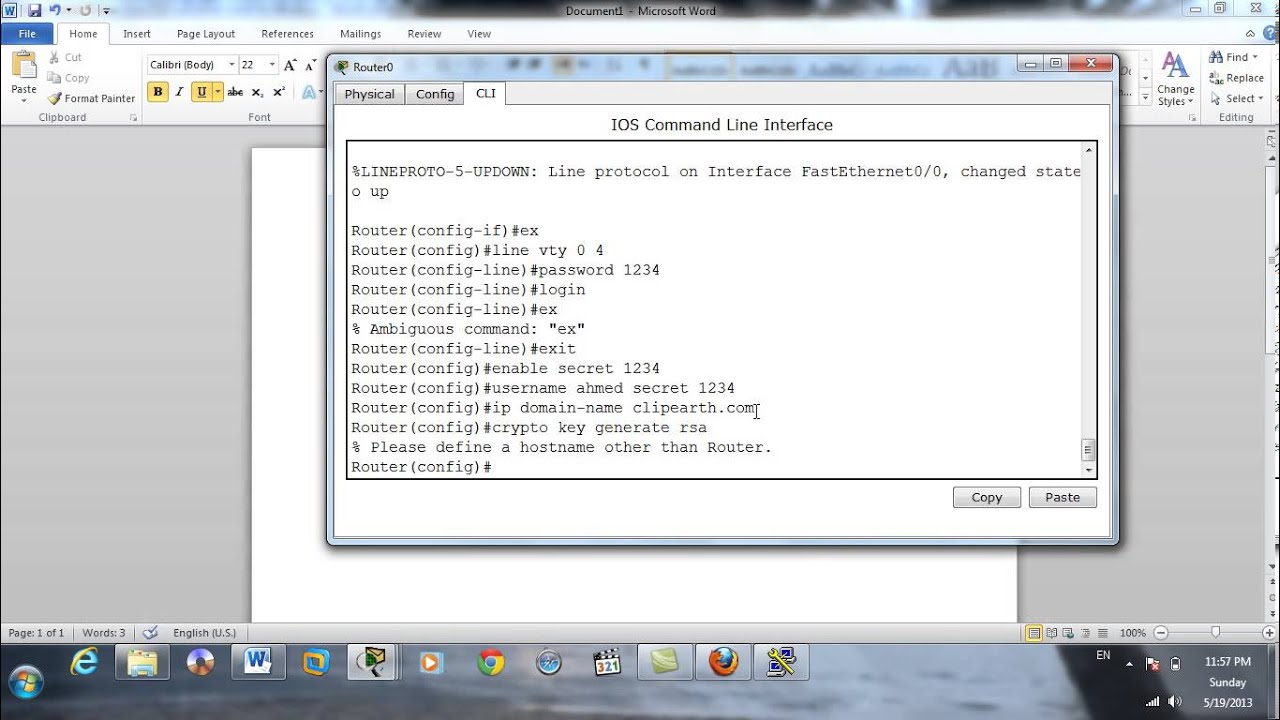Select Web Layout view icon
The width and height of the screenshot is (1280, 720).
(x=1069, y=633)
